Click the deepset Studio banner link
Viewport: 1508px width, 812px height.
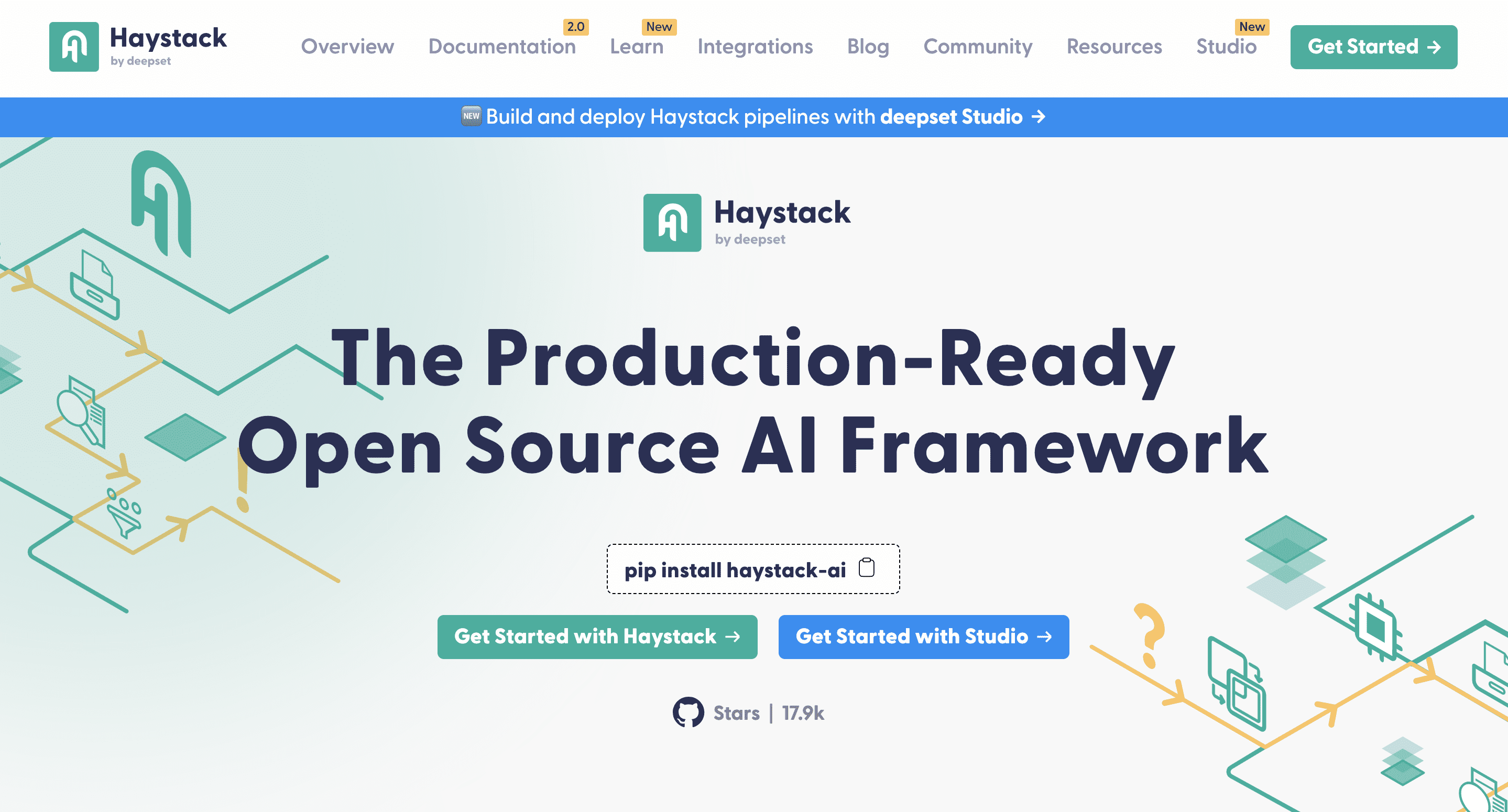pyautogui.click(x=754, y=117)
